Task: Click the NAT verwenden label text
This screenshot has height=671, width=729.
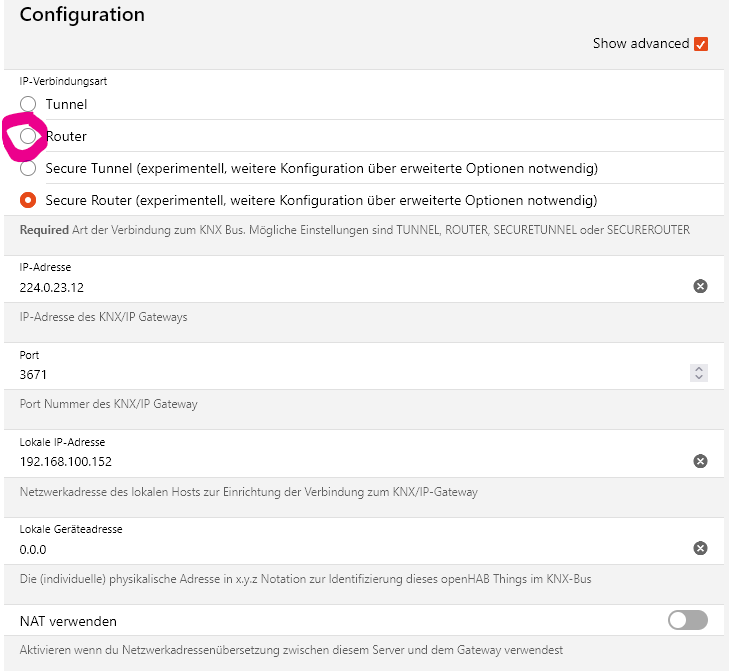Action: [68, 621]
